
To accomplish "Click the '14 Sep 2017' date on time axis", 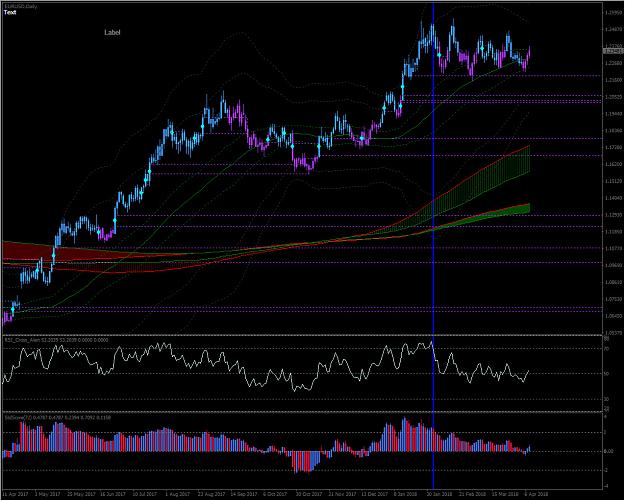I will [x=244, y=494].
